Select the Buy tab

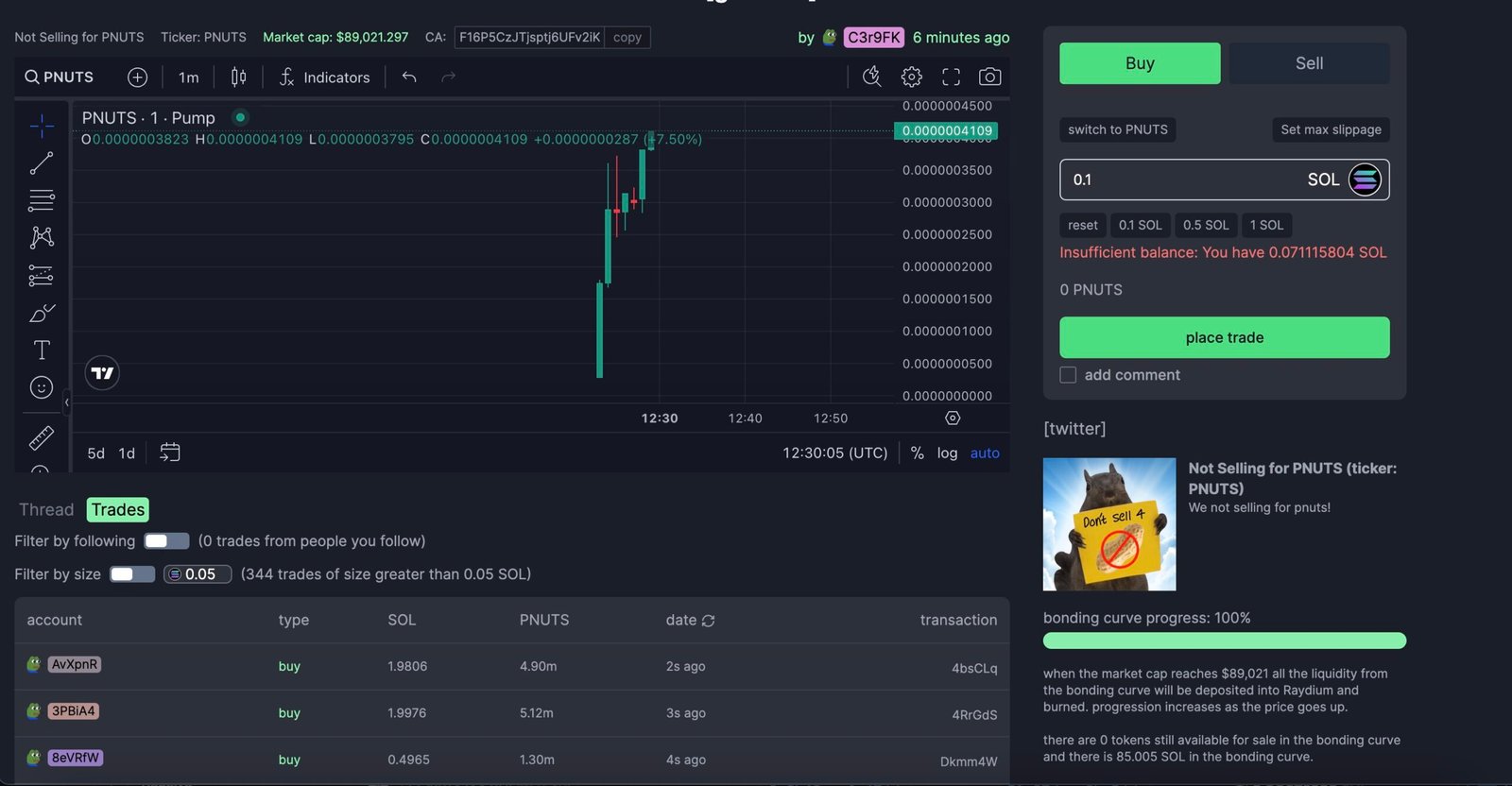pos(1140,63)
